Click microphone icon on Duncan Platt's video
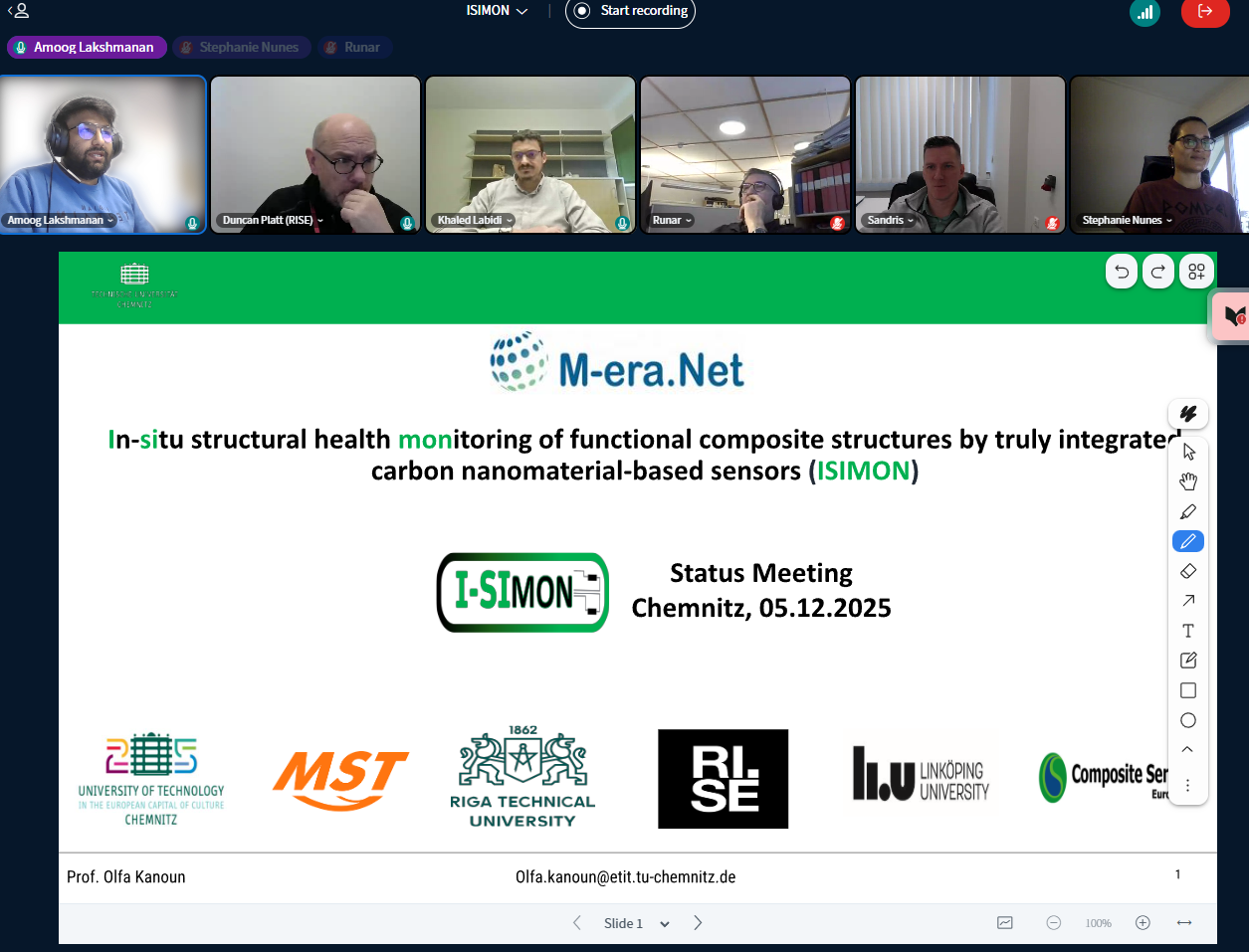Image resolution: width=1249 pixels, height=952 pixels. [x=407, y=223]
